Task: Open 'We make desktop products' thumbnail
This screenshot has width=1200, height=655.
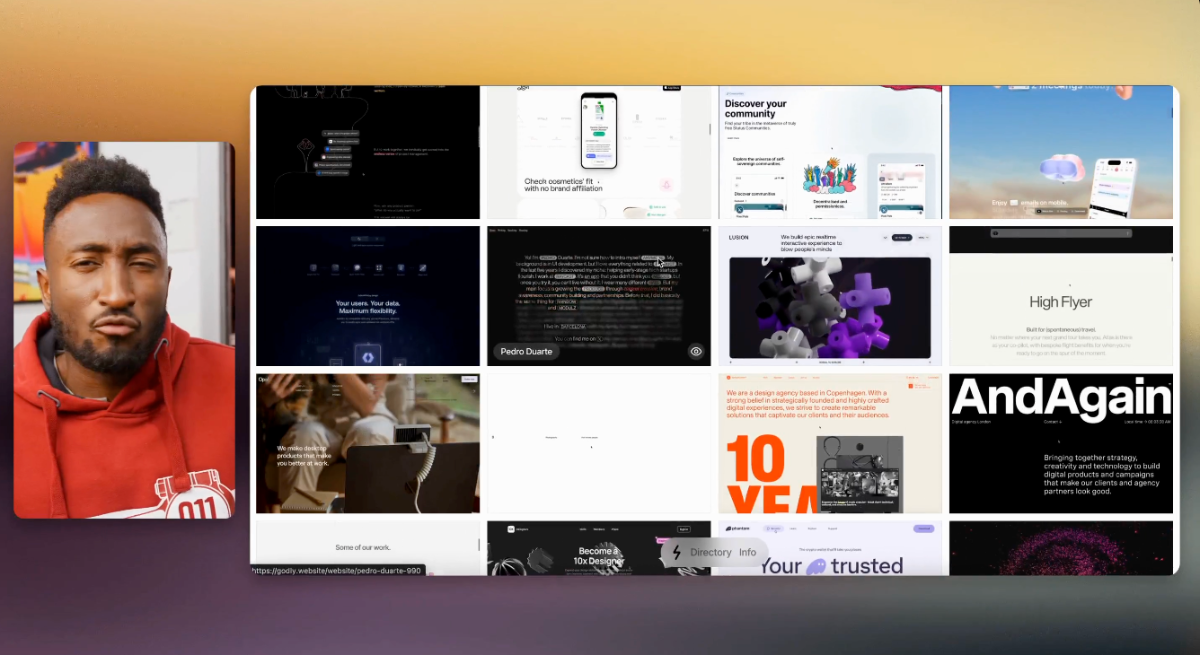Action: tap(368, 444)
